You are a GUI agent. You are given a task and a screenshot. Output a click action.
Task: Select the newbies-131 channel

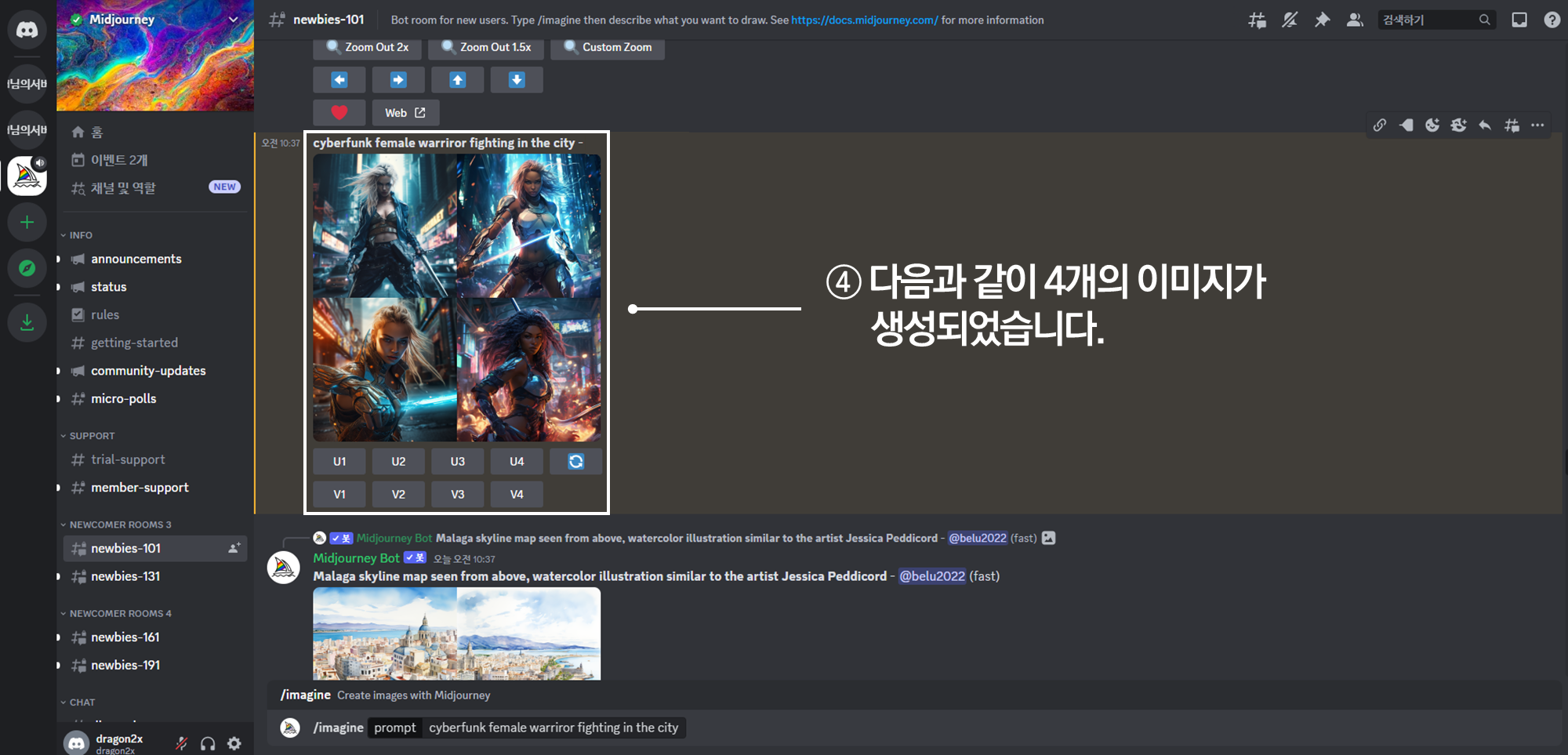(x=155, y=576)
